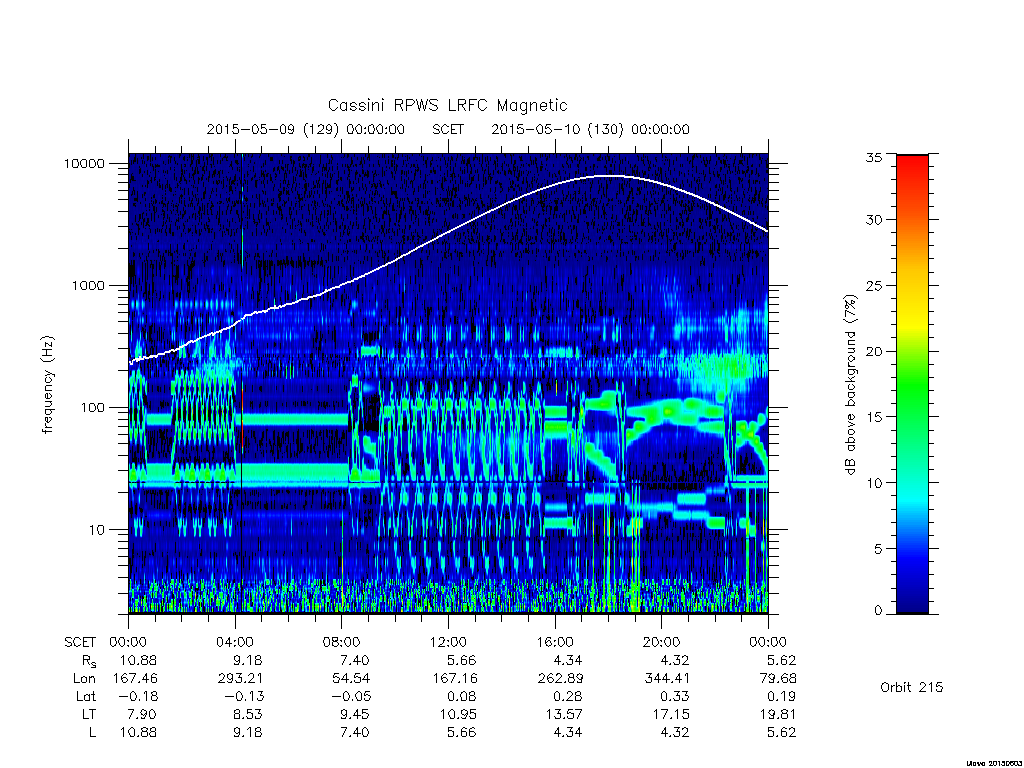Click the Lon row label

tap(85, 679)
